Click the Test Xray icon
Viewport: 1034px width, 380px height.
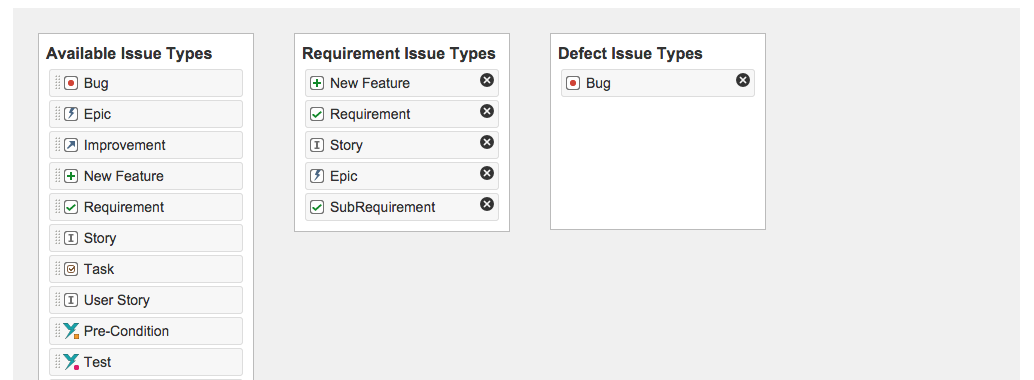tap(71, 362)
